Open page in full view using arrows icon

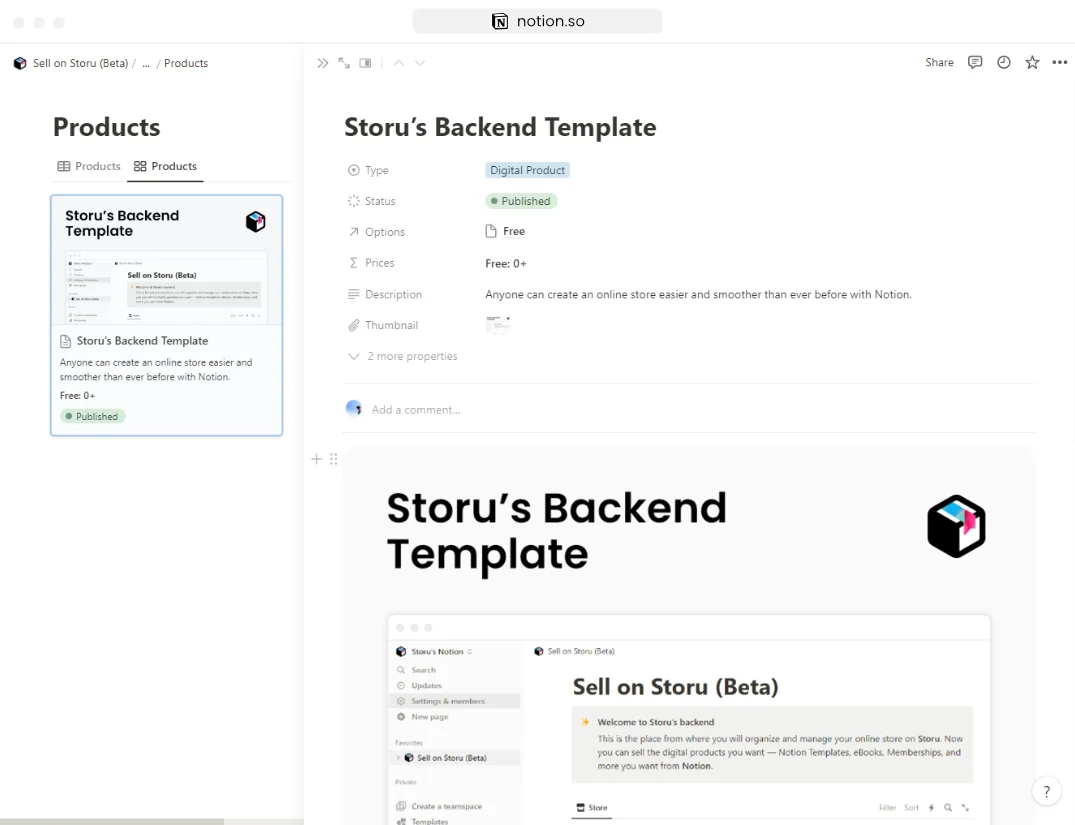tap(344, 63)
